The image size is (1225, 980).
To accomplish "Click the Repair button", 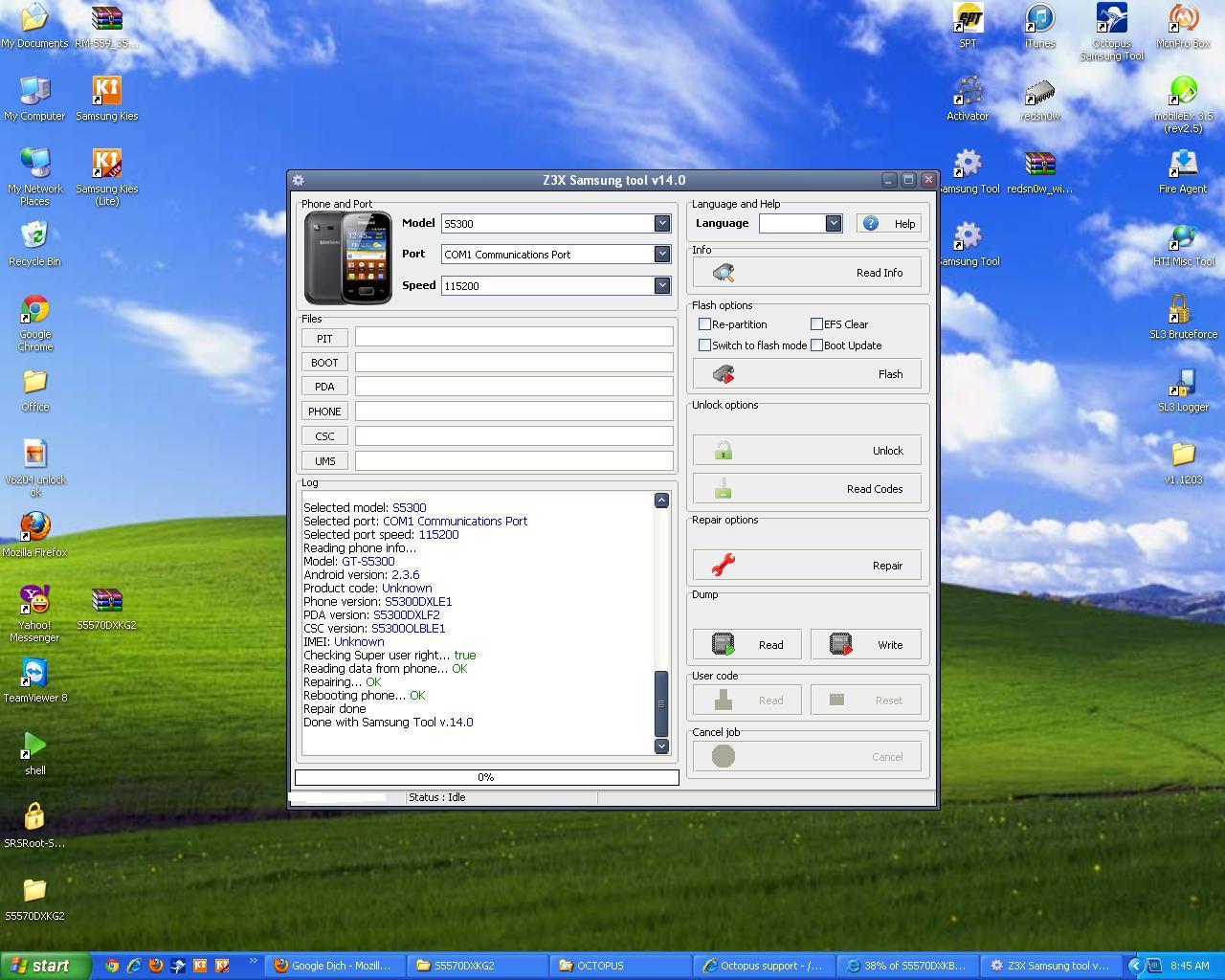I will (807, 566).
